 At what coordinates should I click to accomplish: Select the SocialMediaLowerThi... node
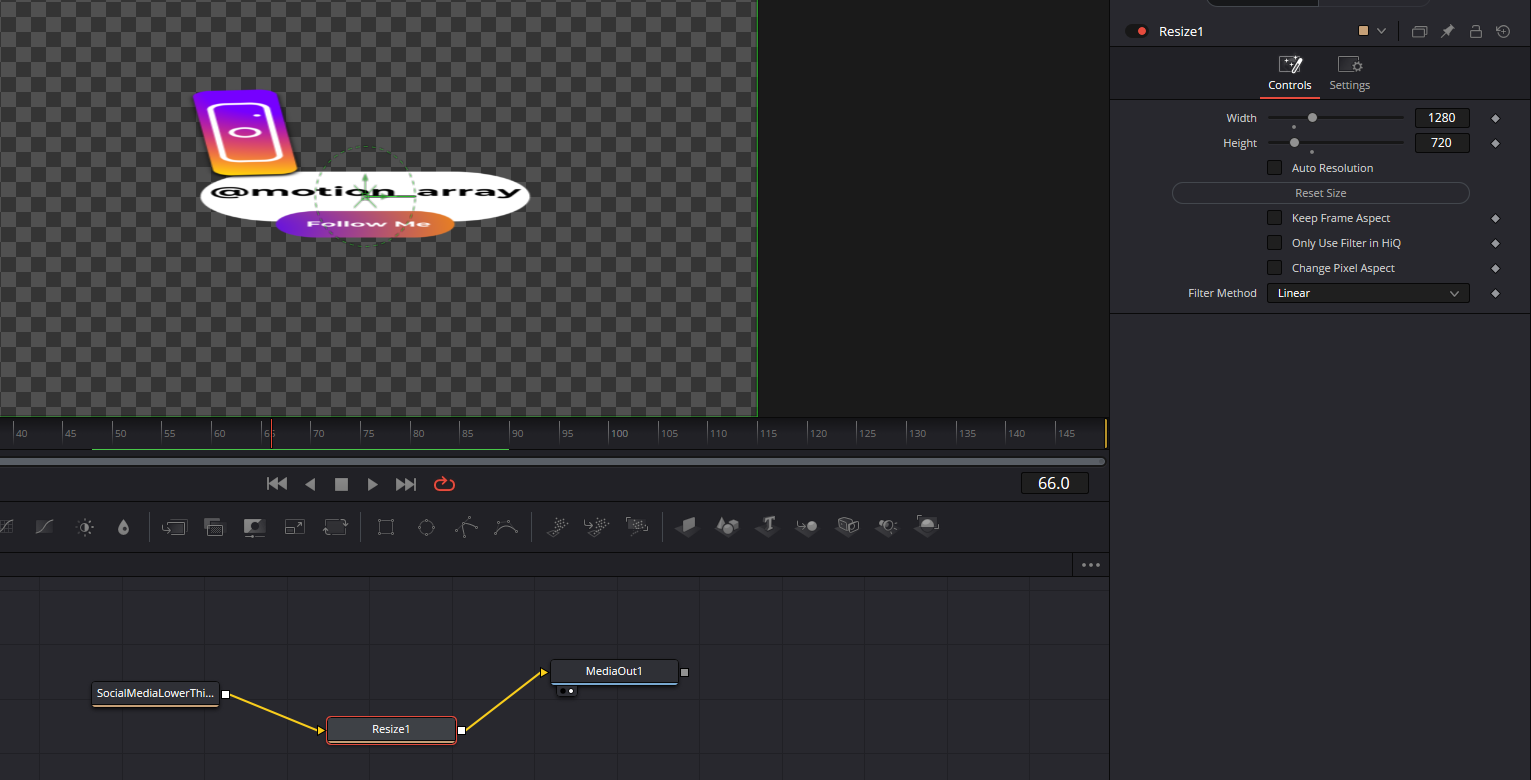(156, 693)
